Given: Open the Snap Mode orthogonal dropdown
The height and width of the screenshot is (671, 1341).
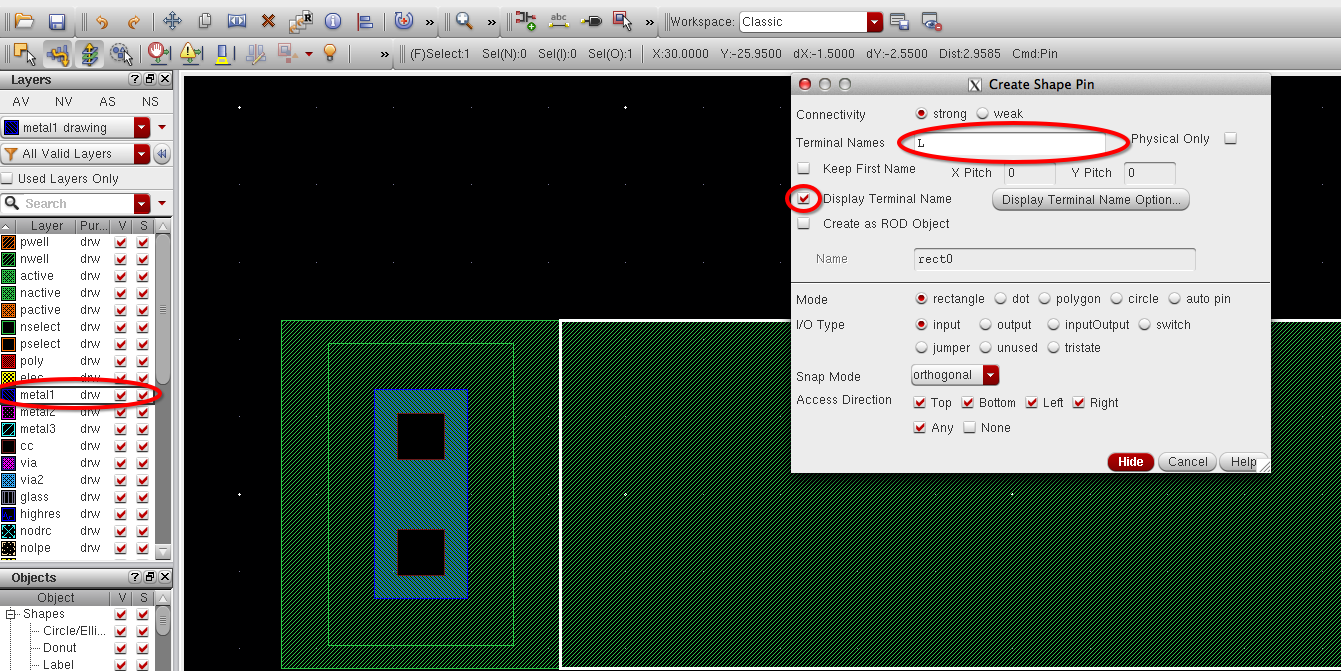Looking at the screenshot, I should (x=991, y=375).
